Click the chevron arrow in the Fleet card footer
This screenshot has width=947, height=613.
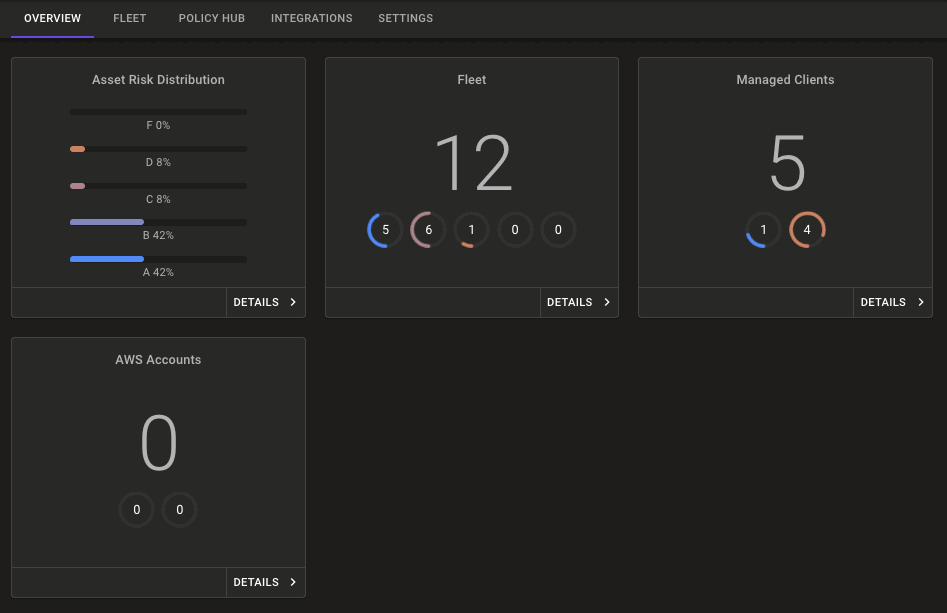(x=607, y=302)
